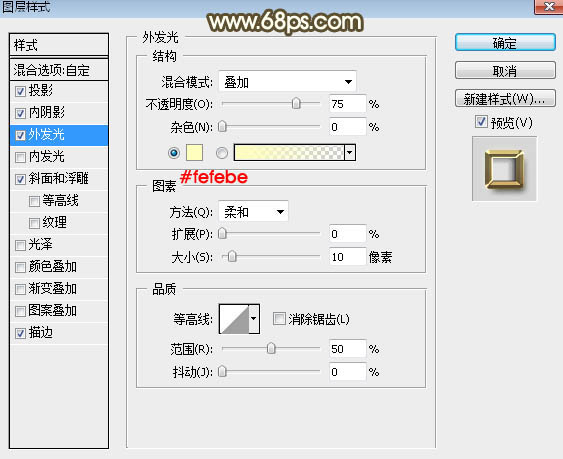Click the 扩展 spread value field

pyautogui.click(x=348, y=234)
